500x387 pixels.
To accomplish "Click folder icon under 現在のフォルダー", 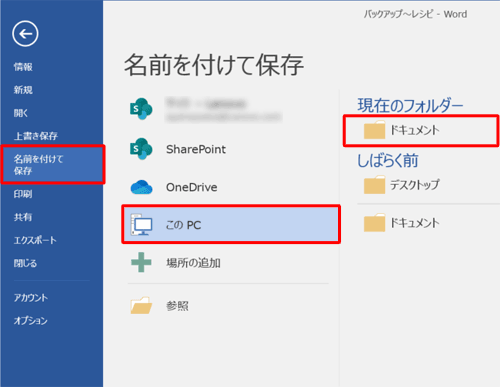I will tap(374, 130).
